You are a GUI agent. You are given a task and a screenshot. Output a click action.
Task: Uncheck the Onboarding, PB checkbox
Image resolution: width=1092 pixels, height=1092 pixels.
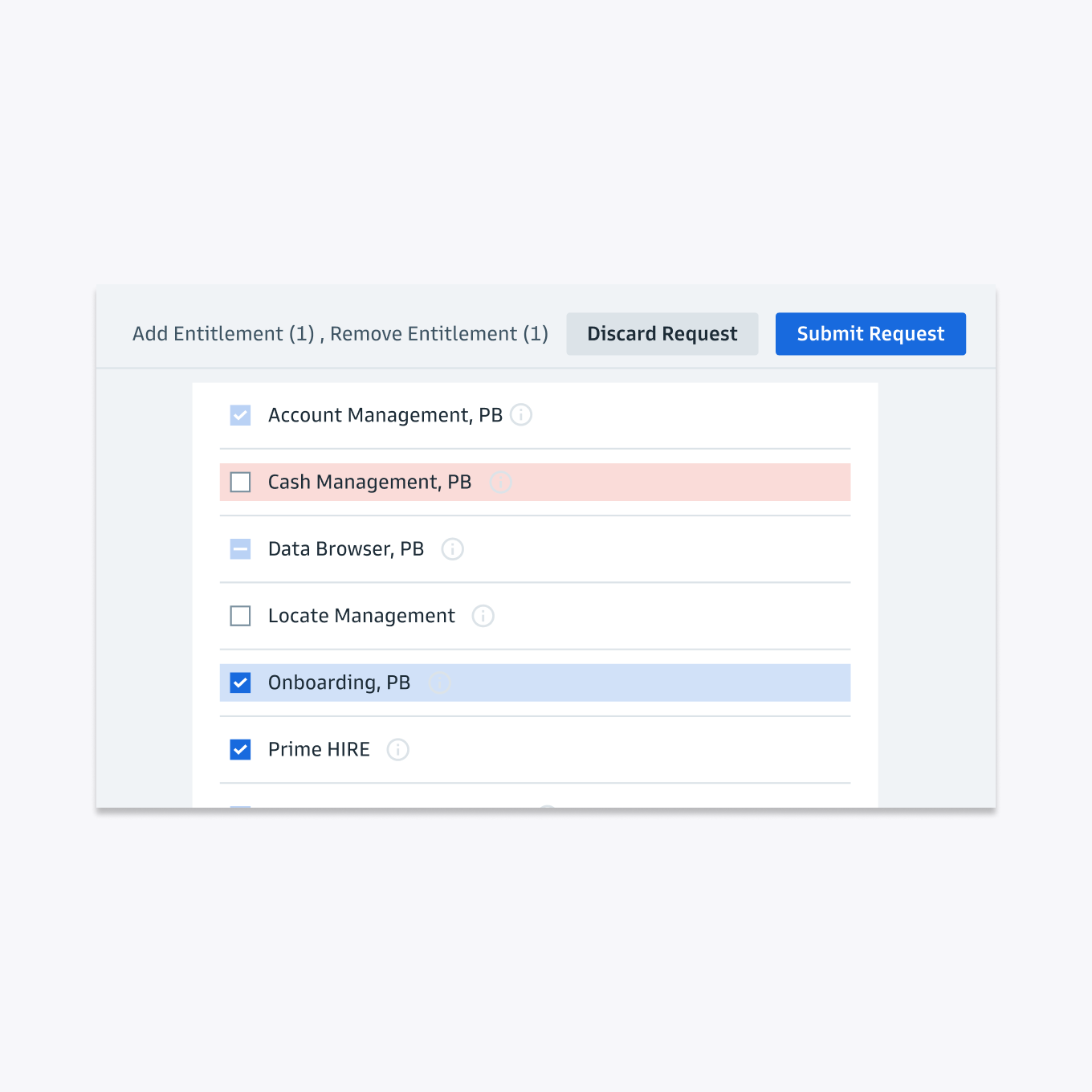click(240, 682)
